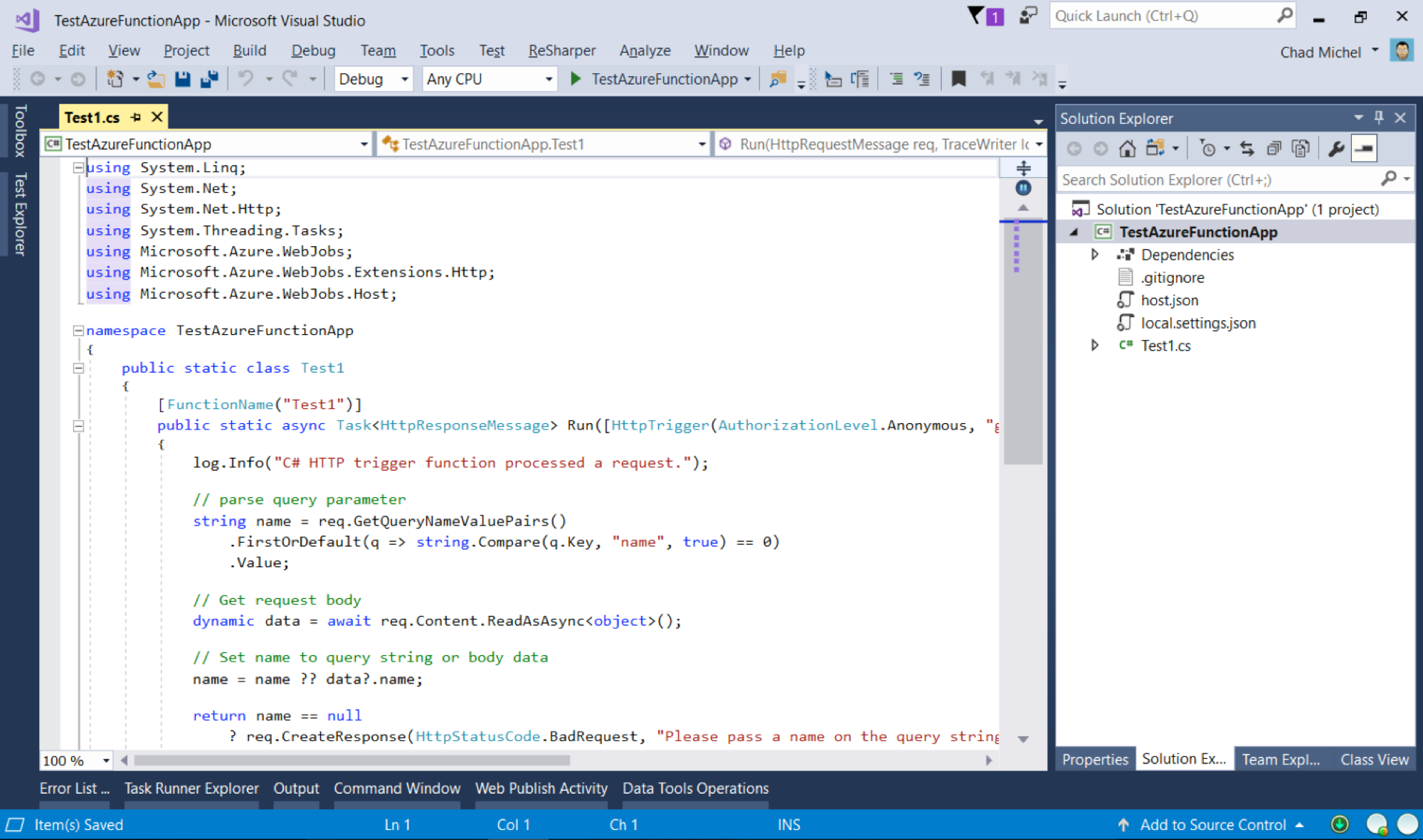Select local.settings.json in Solution Explorer
Screen dimensions: 1423x840
pyautogui.click(x=1197, y=323)
